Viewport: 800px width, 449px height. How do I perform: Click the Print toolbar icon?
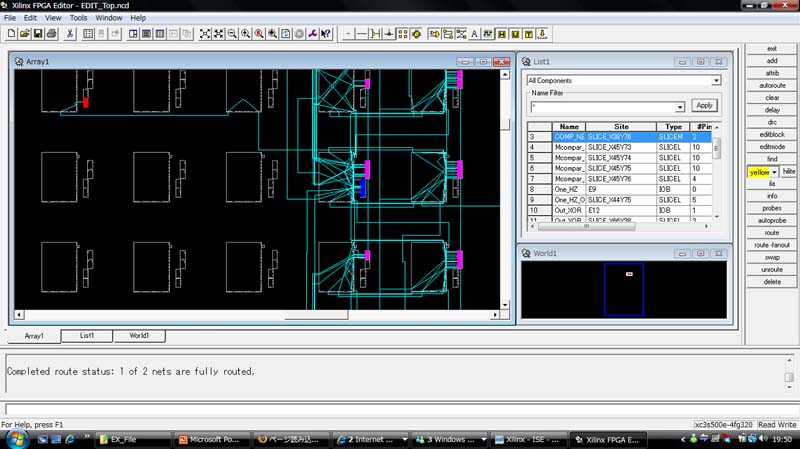coord(52,34)
